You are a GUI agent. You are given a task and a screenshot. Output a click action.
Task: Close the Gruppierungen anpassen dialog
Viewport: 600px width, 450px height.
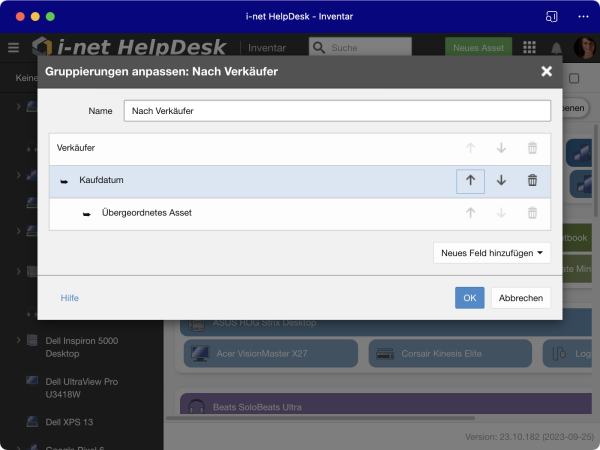(x=546, y=71)
